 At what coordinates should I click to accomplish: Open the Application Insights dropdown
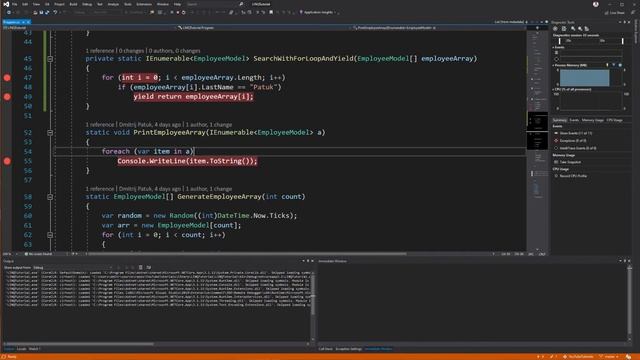tap(318, 12)
